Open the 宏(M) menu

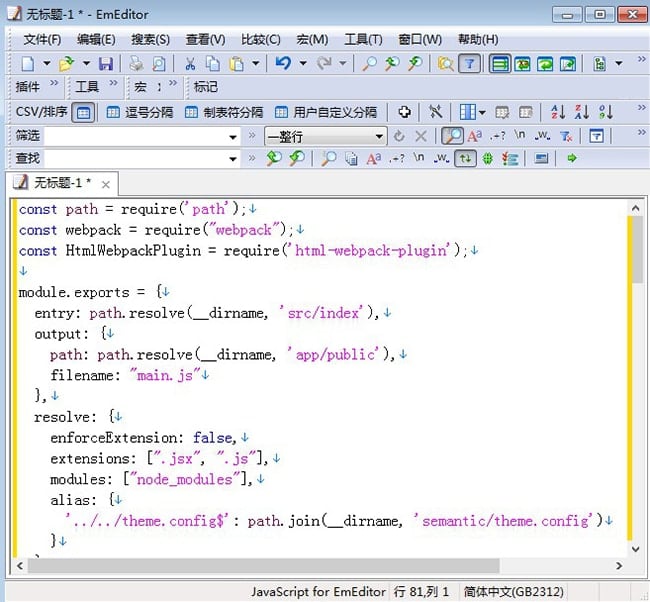click(x=312, y=40)
